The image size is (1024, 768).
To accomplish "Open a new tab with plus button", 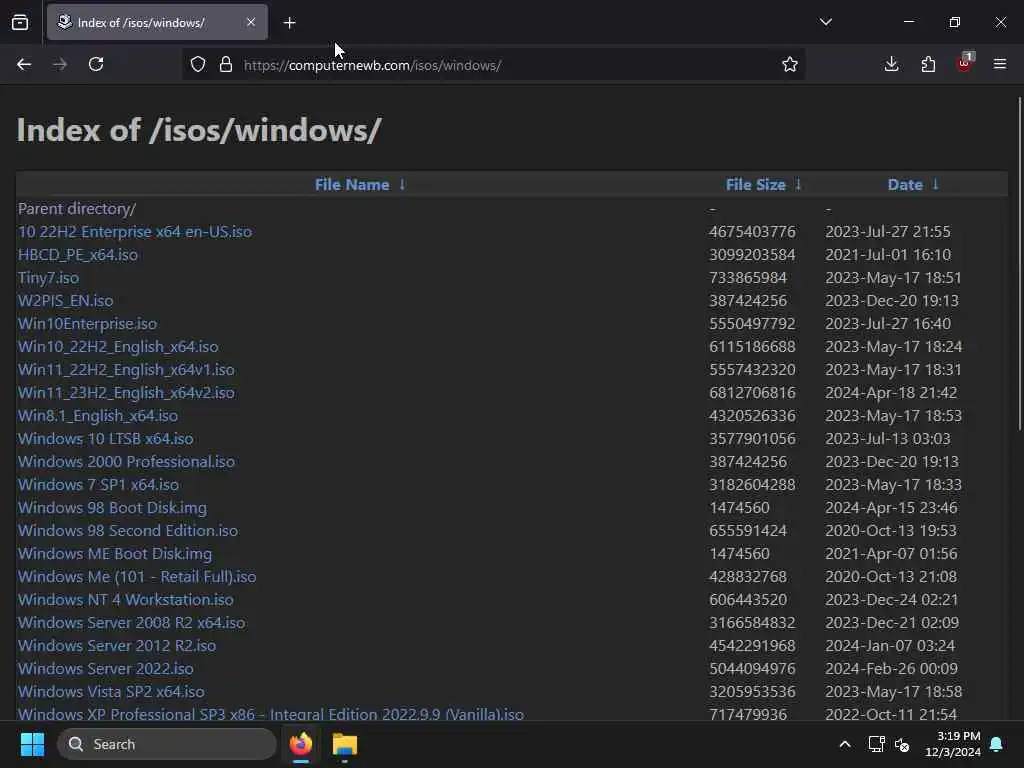I will pos(289,23).
